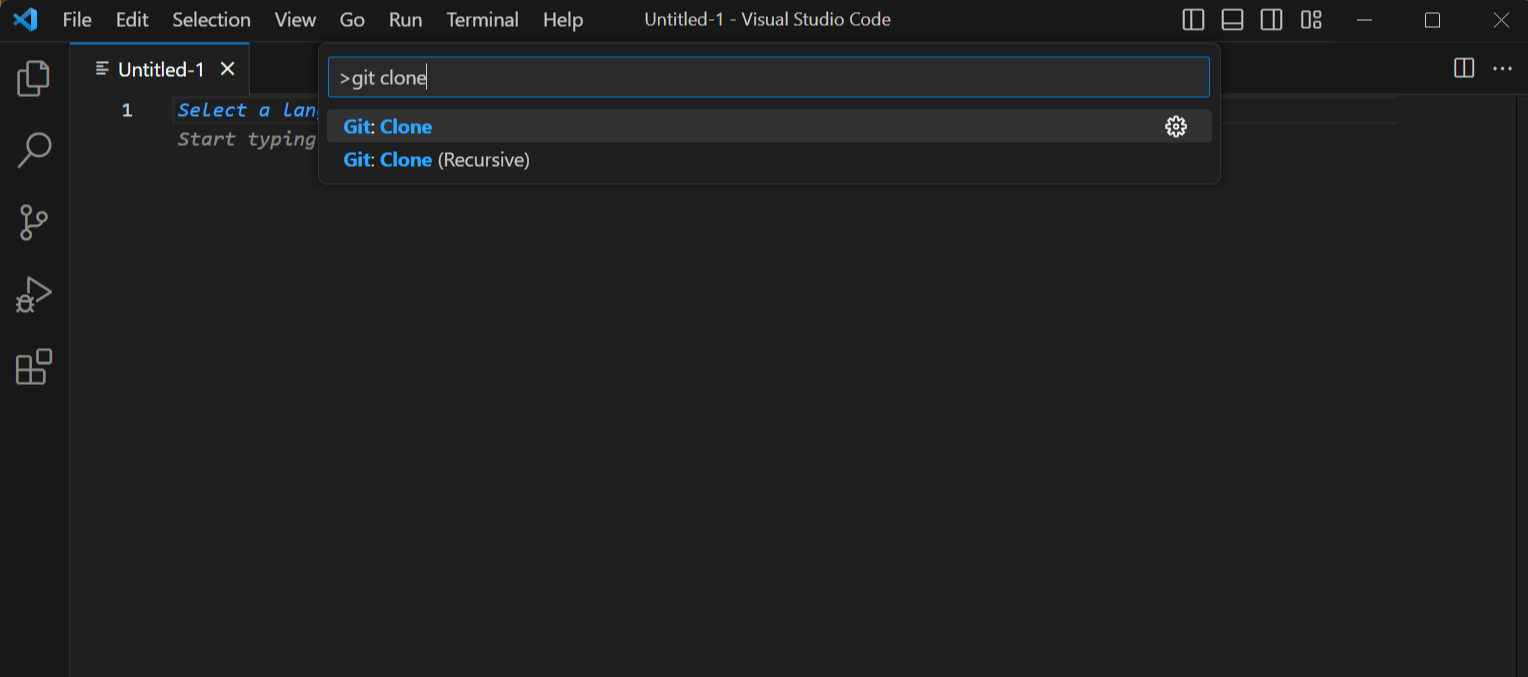
Task: Open the Terminal menu
Action: tap(483, 20)
